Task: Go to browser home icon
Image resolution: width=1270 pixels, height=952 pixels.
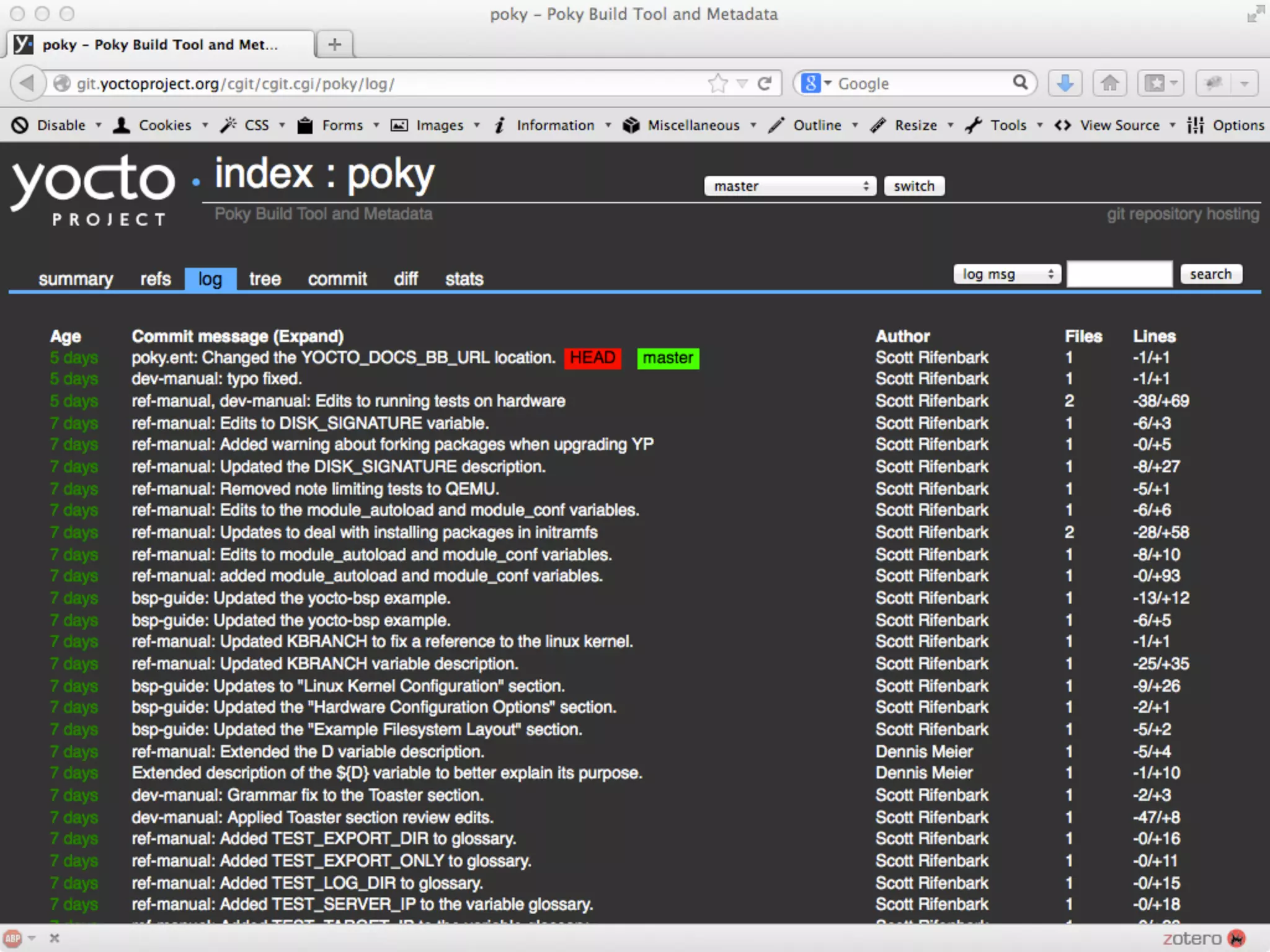Action: [x=1109, y=83]
